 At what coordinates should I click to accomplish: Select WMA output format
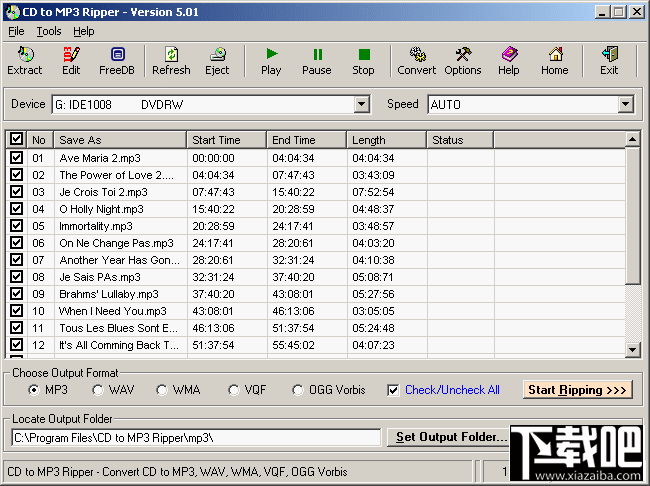[x=162, y=390]
